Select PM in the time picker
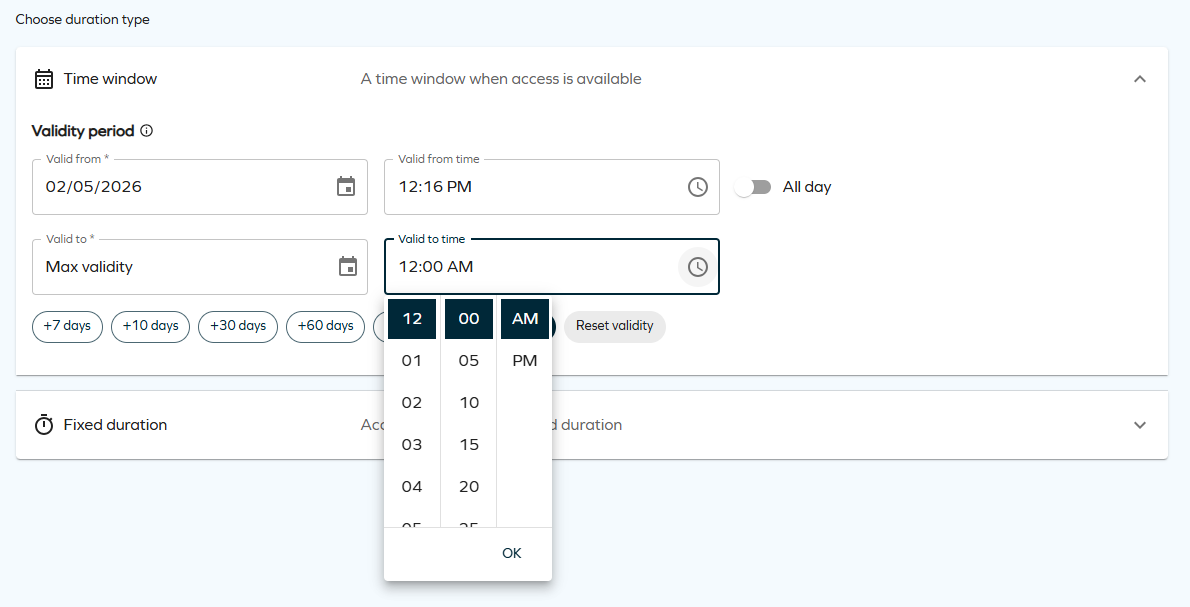The width and height of the screenshot is (1190, 607). tap(524, 360)
